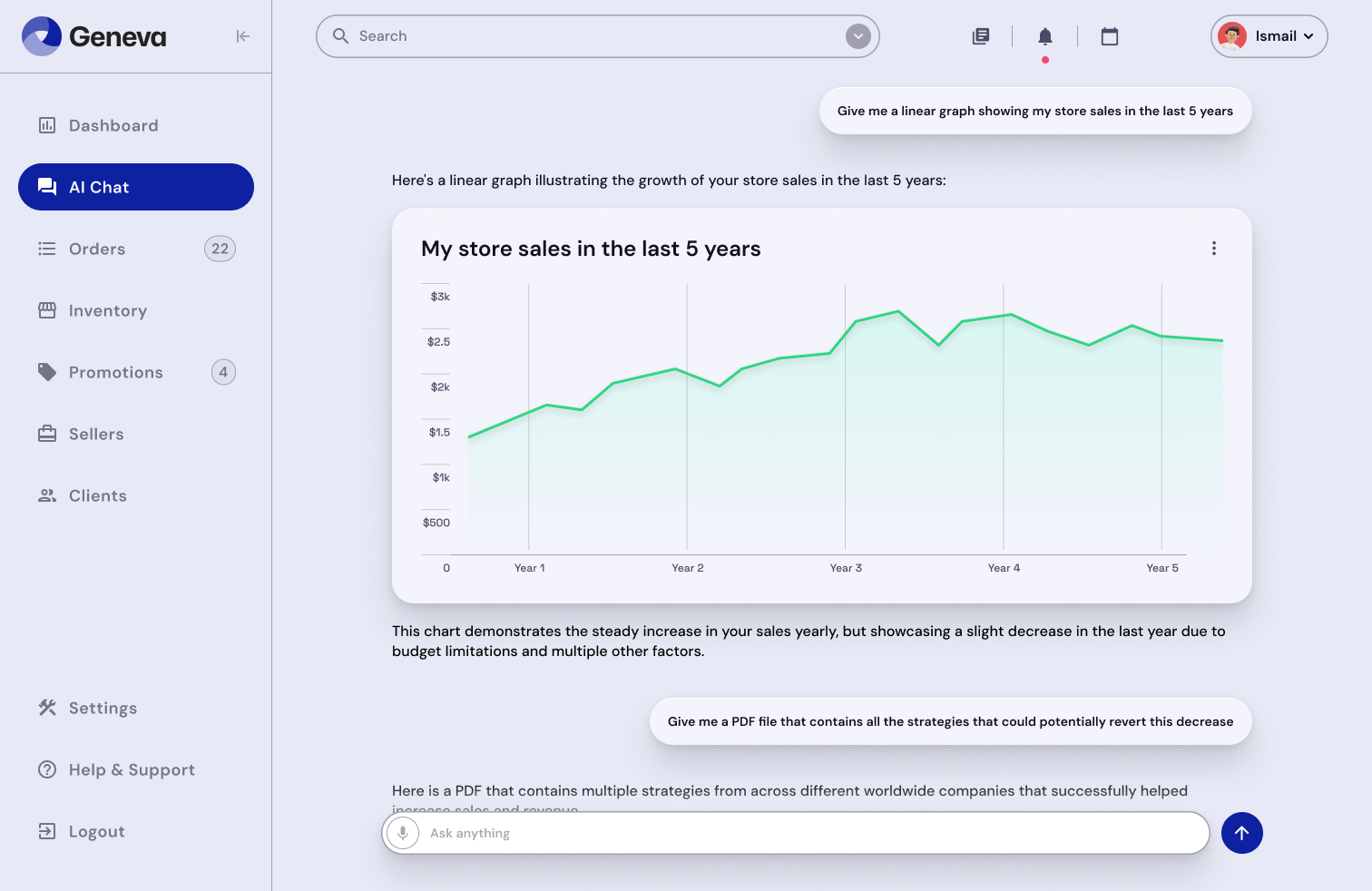1372x891 pixels.
Task: Open the calendar icon in header
Action: (x=1109, y=36)
